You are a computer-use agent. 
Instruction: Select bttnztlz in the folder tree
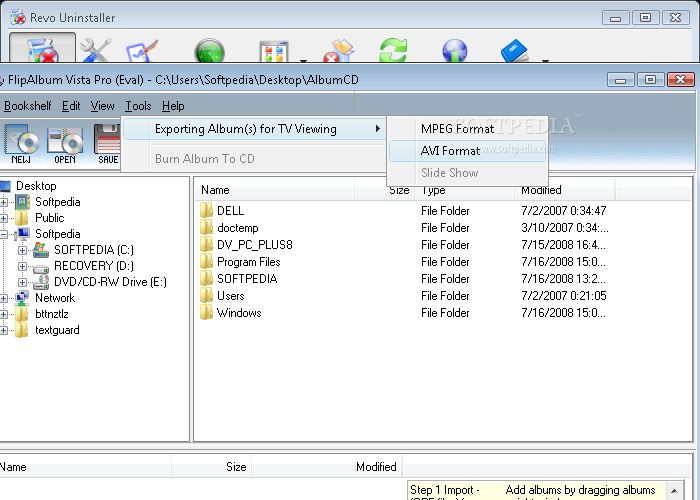(52, 314)
